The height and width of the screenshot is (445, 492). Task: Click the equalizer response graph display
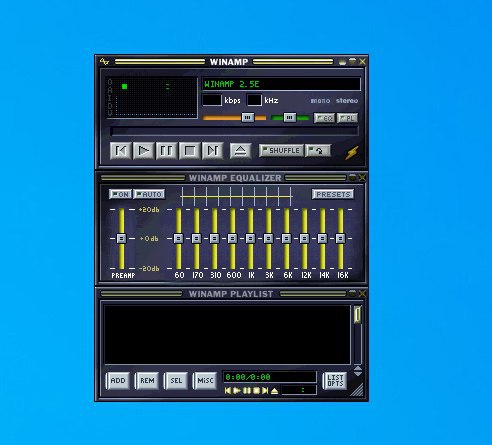pyautogui.click(x=236, y=197)
